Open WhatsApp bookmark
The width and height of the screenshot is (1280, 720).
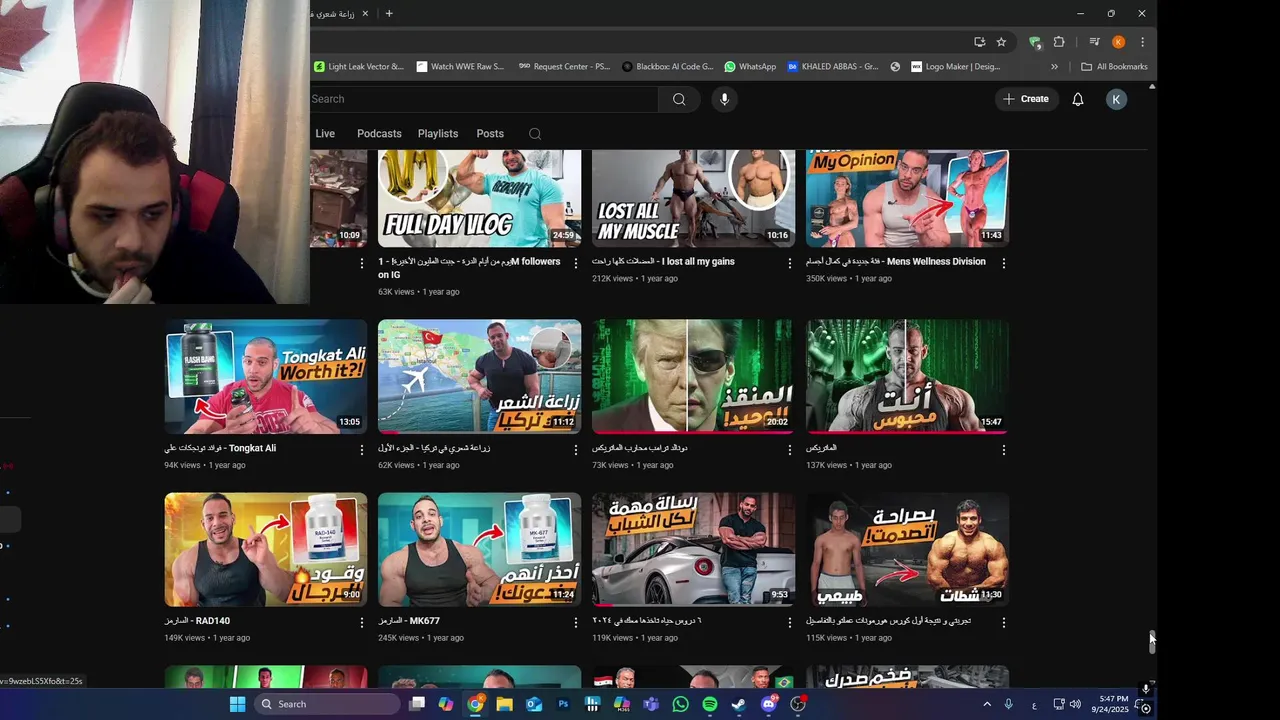750,67
